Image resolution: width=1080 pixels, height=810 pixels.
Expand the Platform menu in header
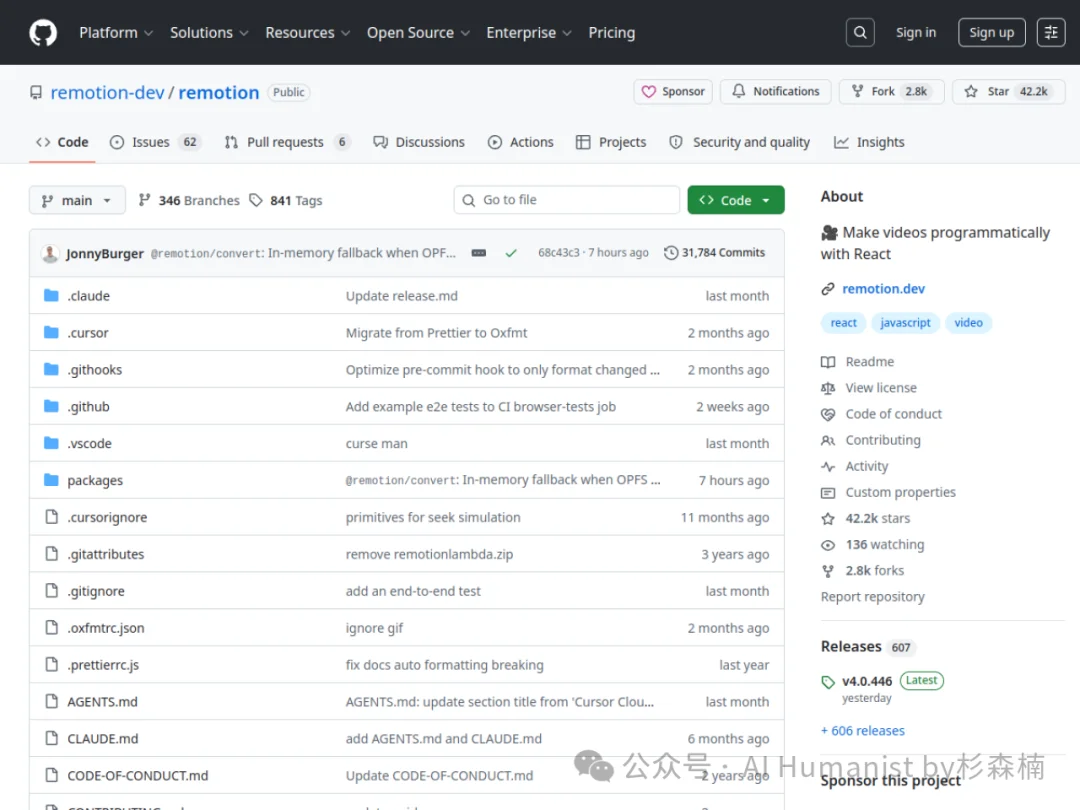click(116, 33)
